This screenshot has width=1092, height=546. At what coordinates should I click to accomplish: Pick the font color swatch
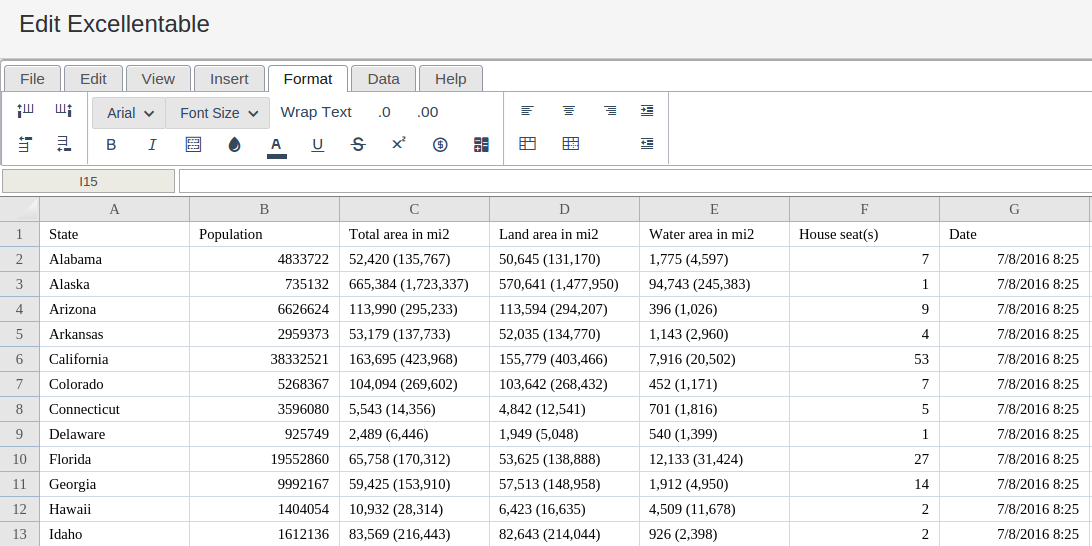pos(276,145)
